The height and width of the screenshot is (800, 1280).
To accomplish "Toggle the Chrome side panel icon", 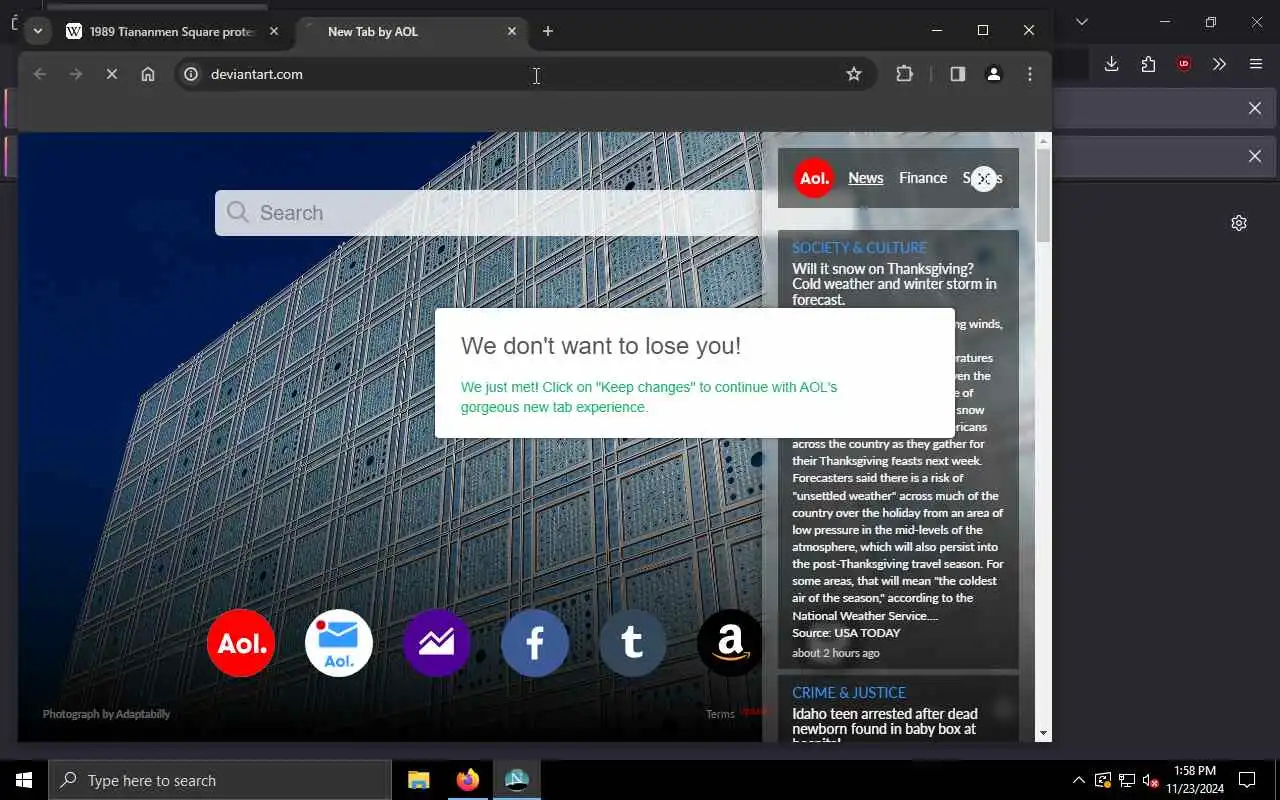I will pyautogui.click(x=958, y=74).
